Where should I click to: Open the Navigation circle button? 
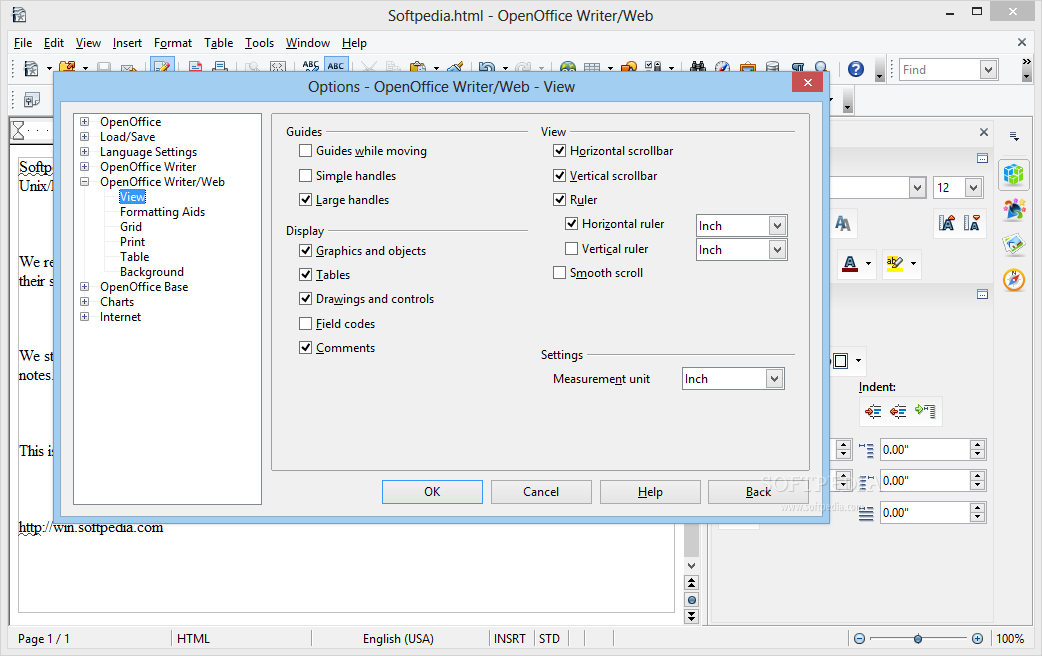[692, 600]
